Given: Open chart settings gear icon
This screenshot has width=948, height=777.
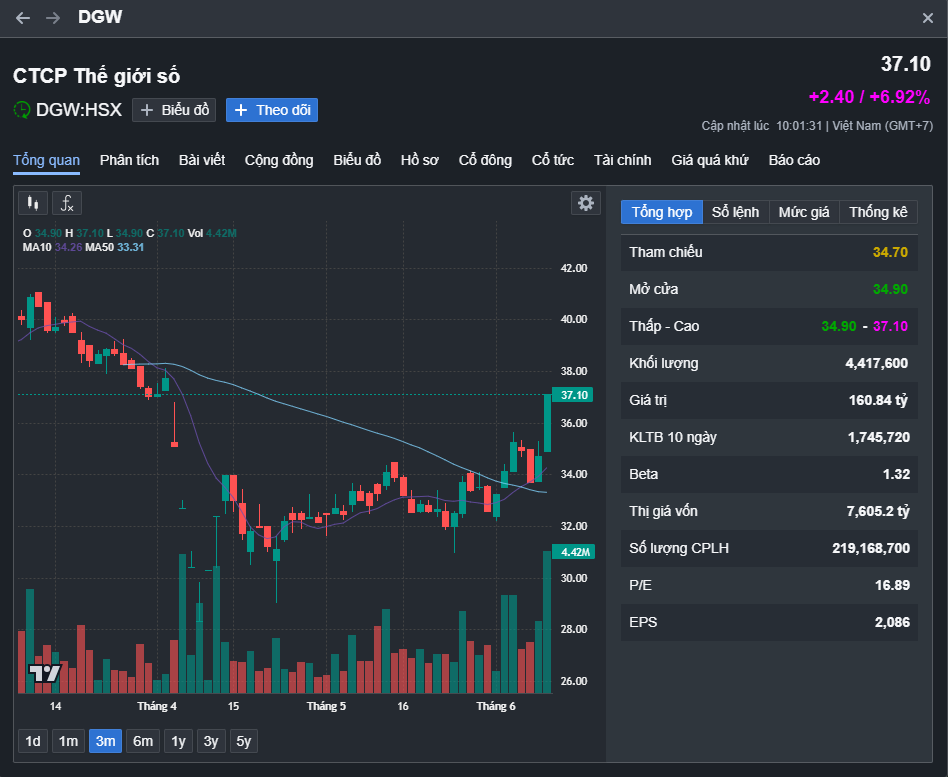Looking at the screenshot, I should pos(586,203).
